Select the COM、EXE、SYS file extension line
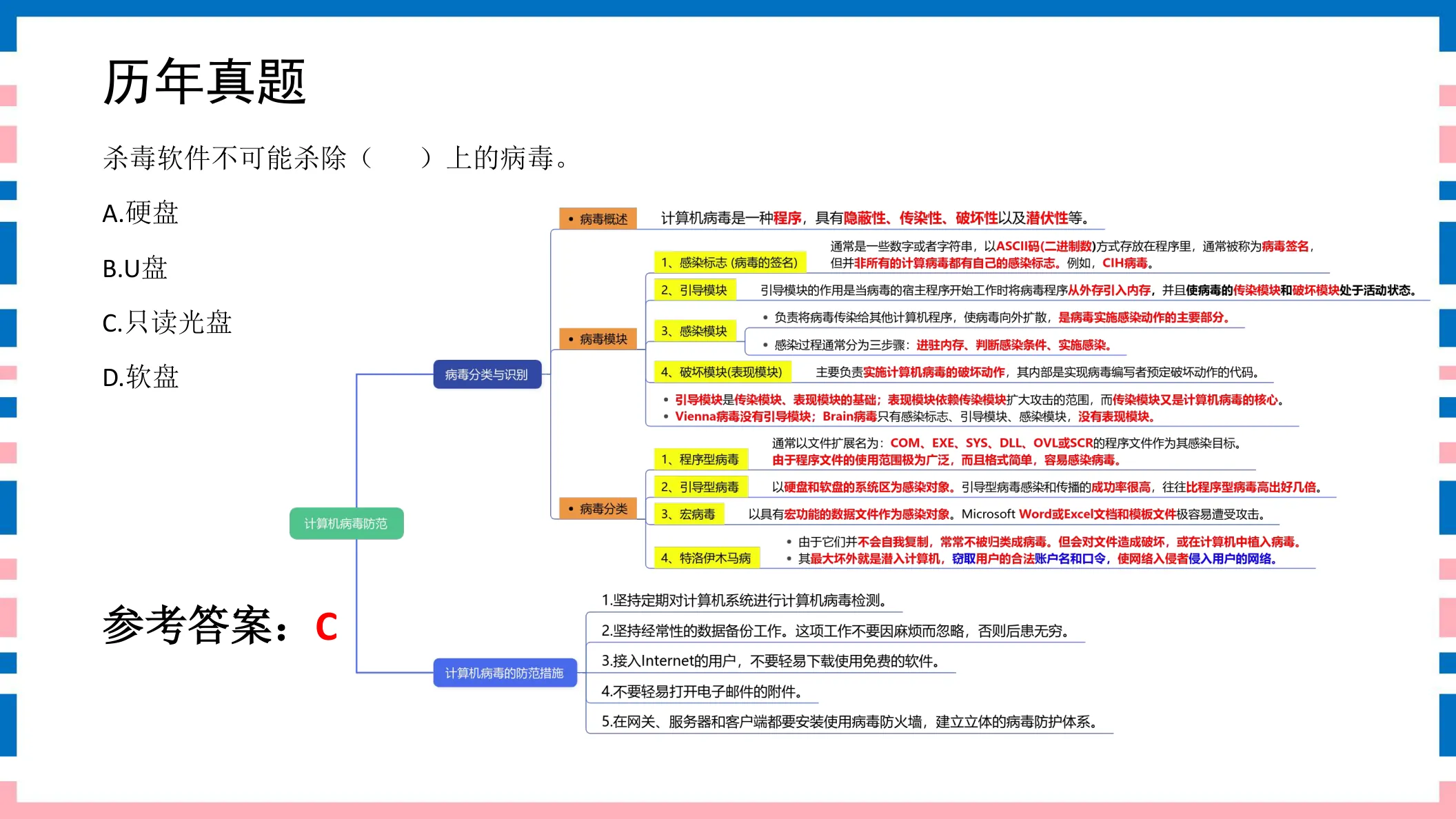The height and width of the screenshot is (819, 1456). (x=1007, y=443)
